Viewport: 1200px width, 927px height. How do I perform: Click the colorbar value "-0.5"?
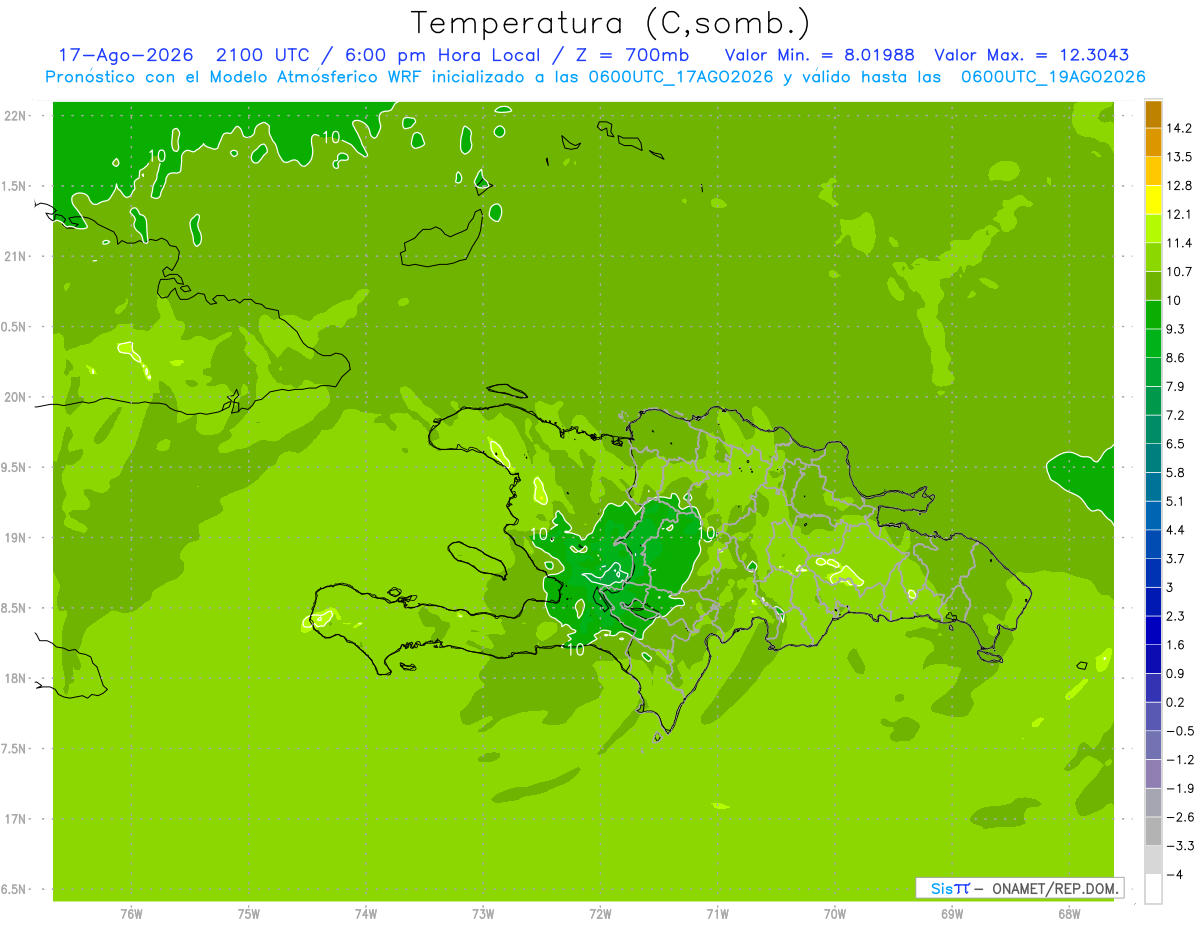(x=1180, y=731)
